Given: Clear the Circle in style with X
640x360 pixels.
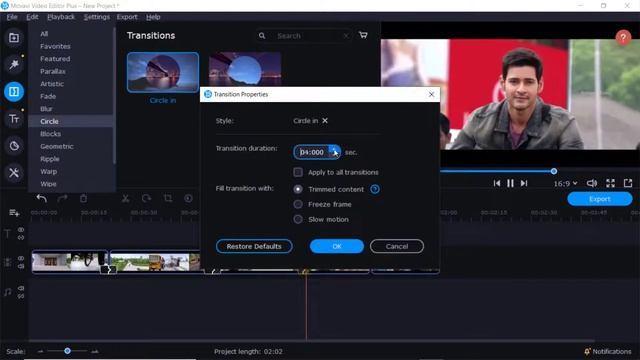Looking at the screenshot, I should (325, 121).
